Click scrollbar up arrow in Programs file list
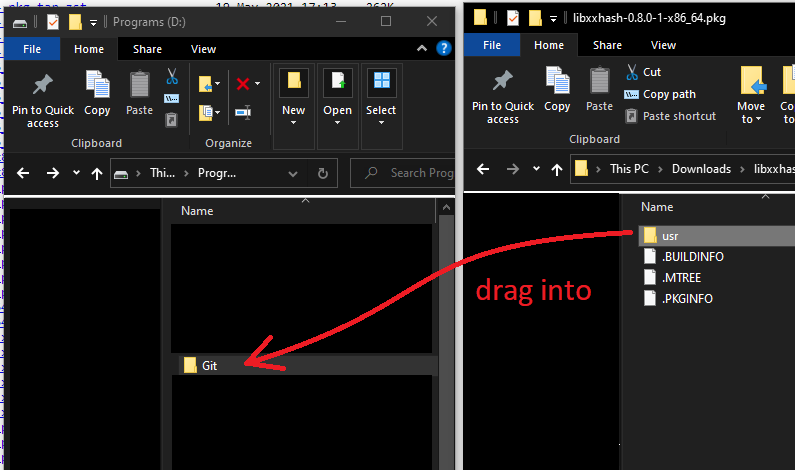 [x=446, y=207]
